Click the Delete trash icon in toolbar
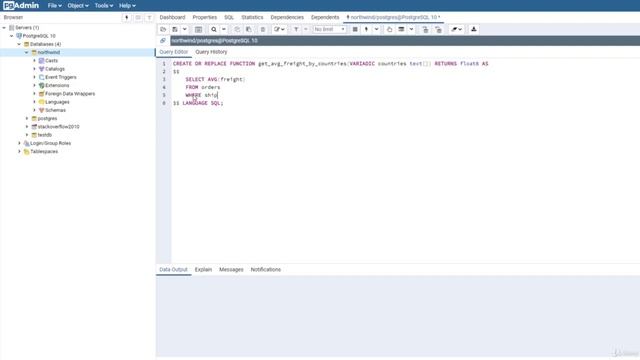 coord(263,29)
